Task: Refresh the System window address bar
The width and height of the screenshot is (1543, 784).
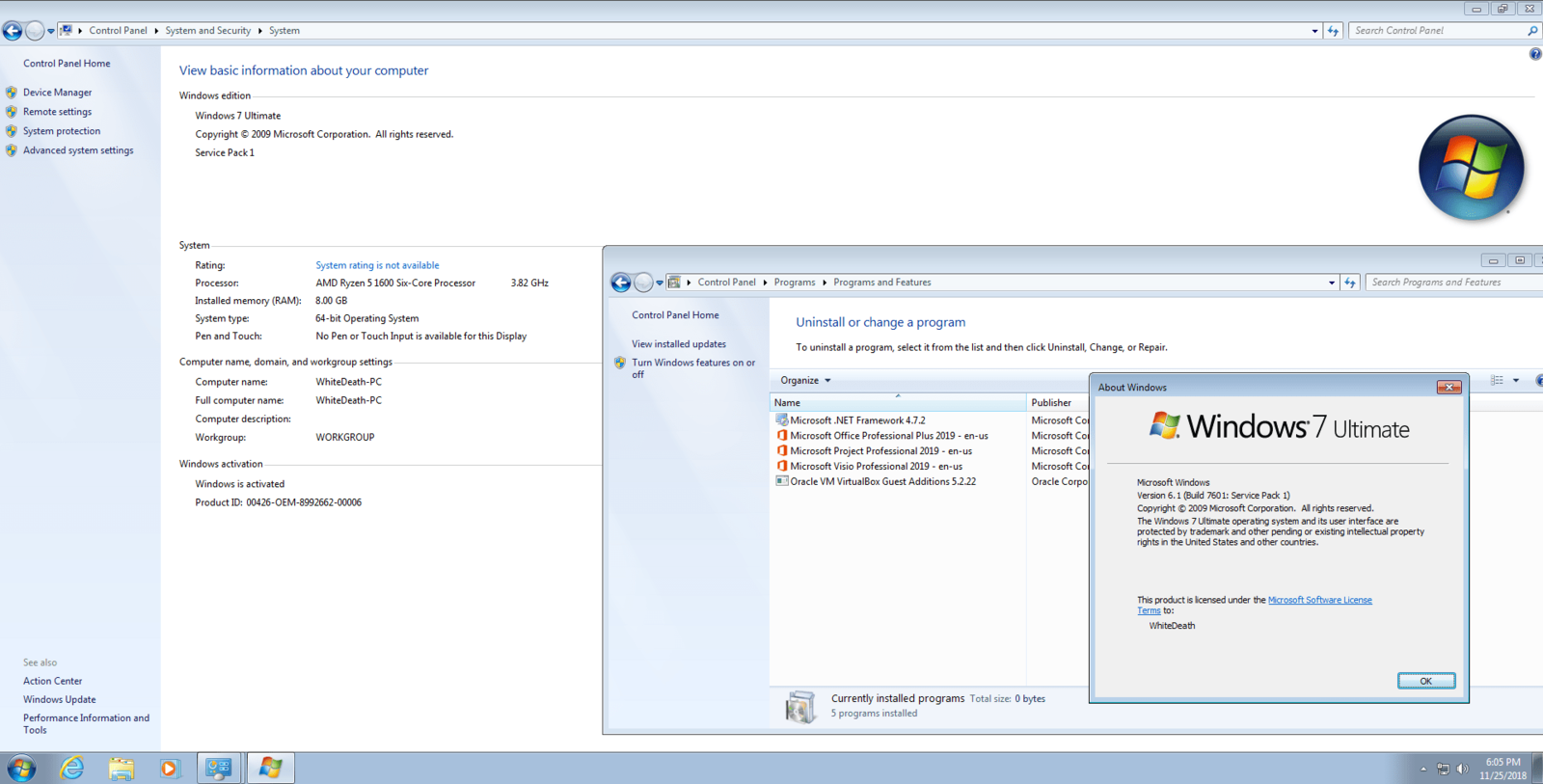Action: [x=1334, y=31]
